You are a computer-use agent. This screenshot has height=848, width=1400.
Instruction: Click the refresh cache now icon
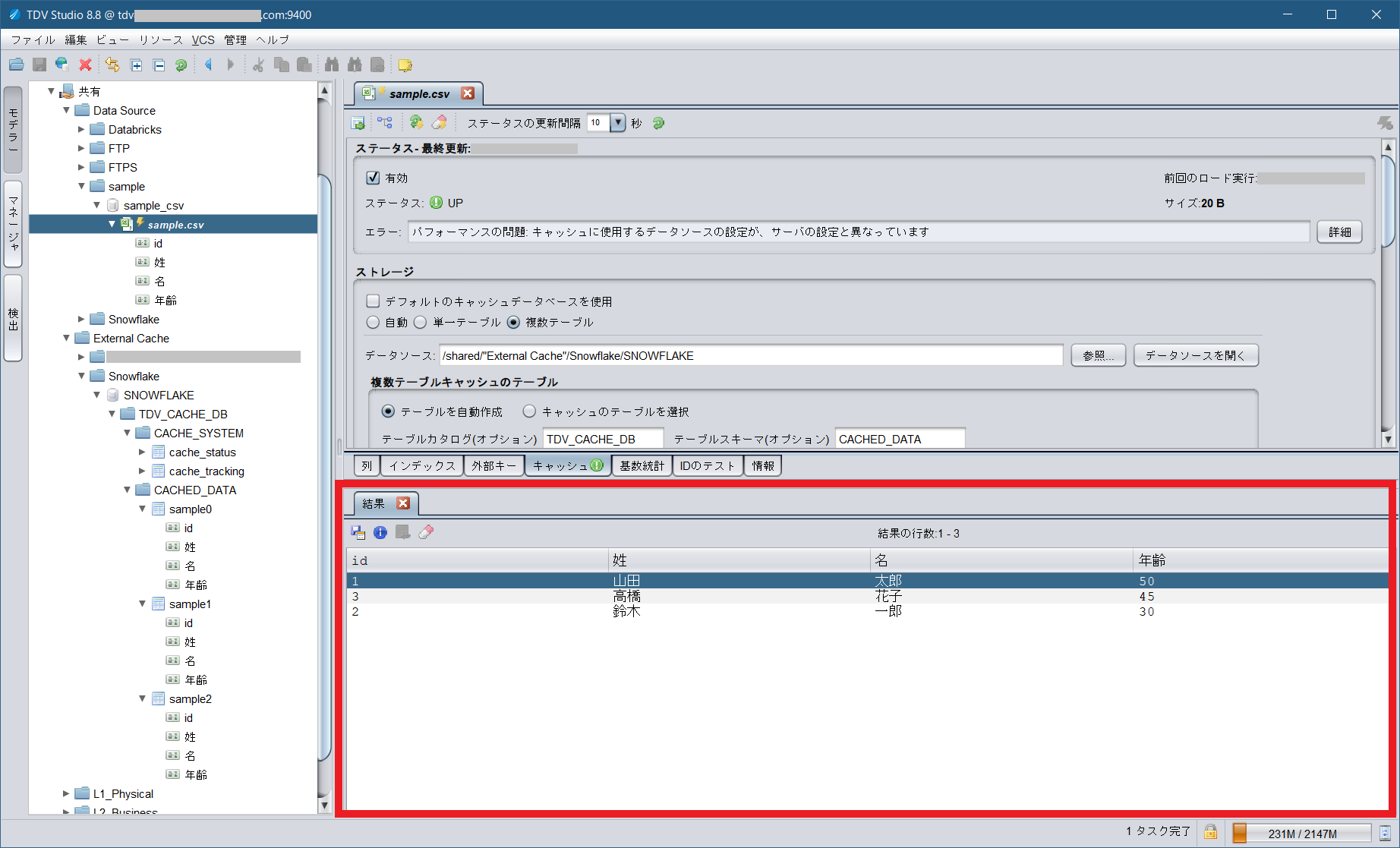[416, 122]
